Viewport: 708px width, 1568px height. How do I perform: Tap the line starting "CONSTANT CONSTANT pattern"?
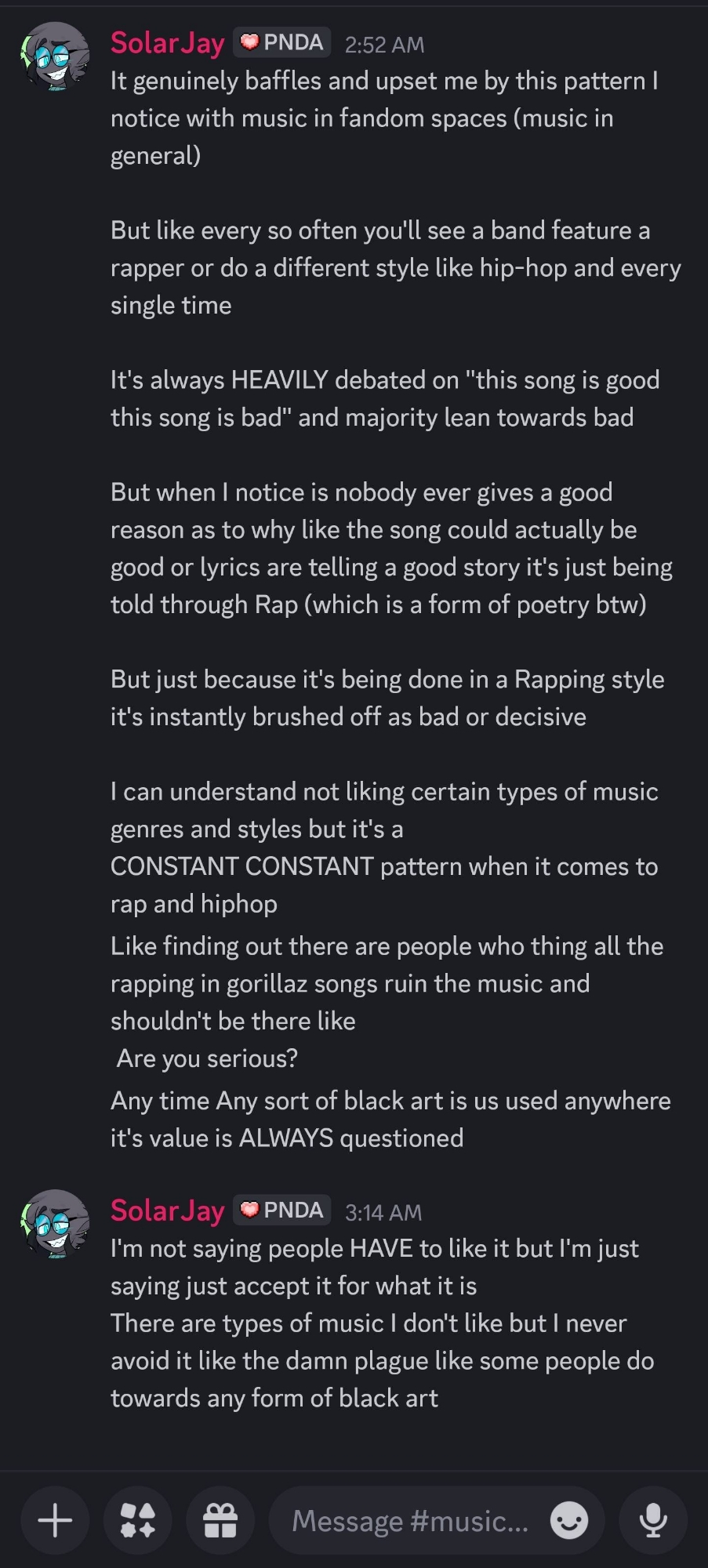click(x=384, y=866)
